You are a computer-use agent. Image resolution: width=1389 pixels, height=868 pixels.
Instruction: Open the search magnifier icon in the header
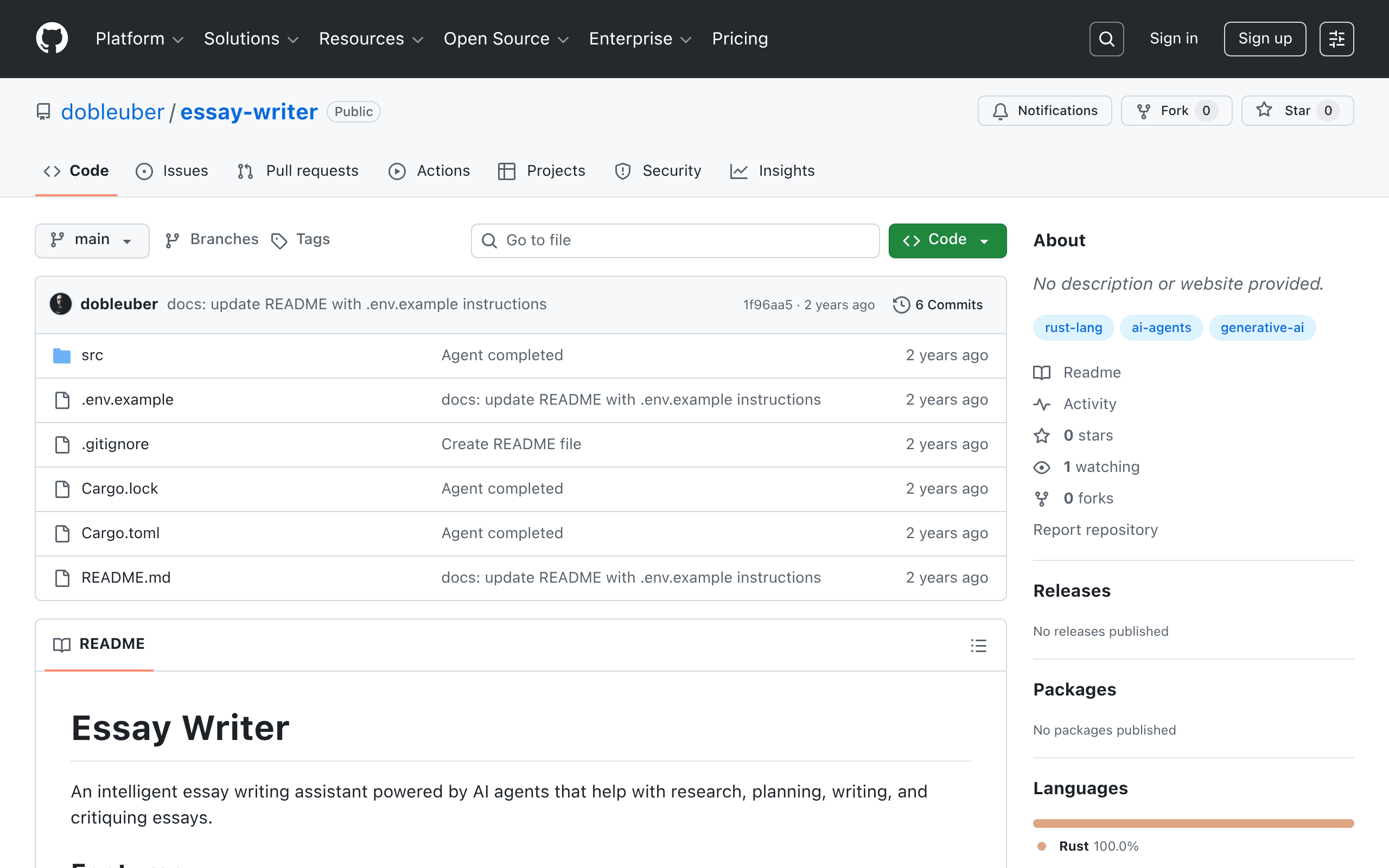coord(1106,39)
